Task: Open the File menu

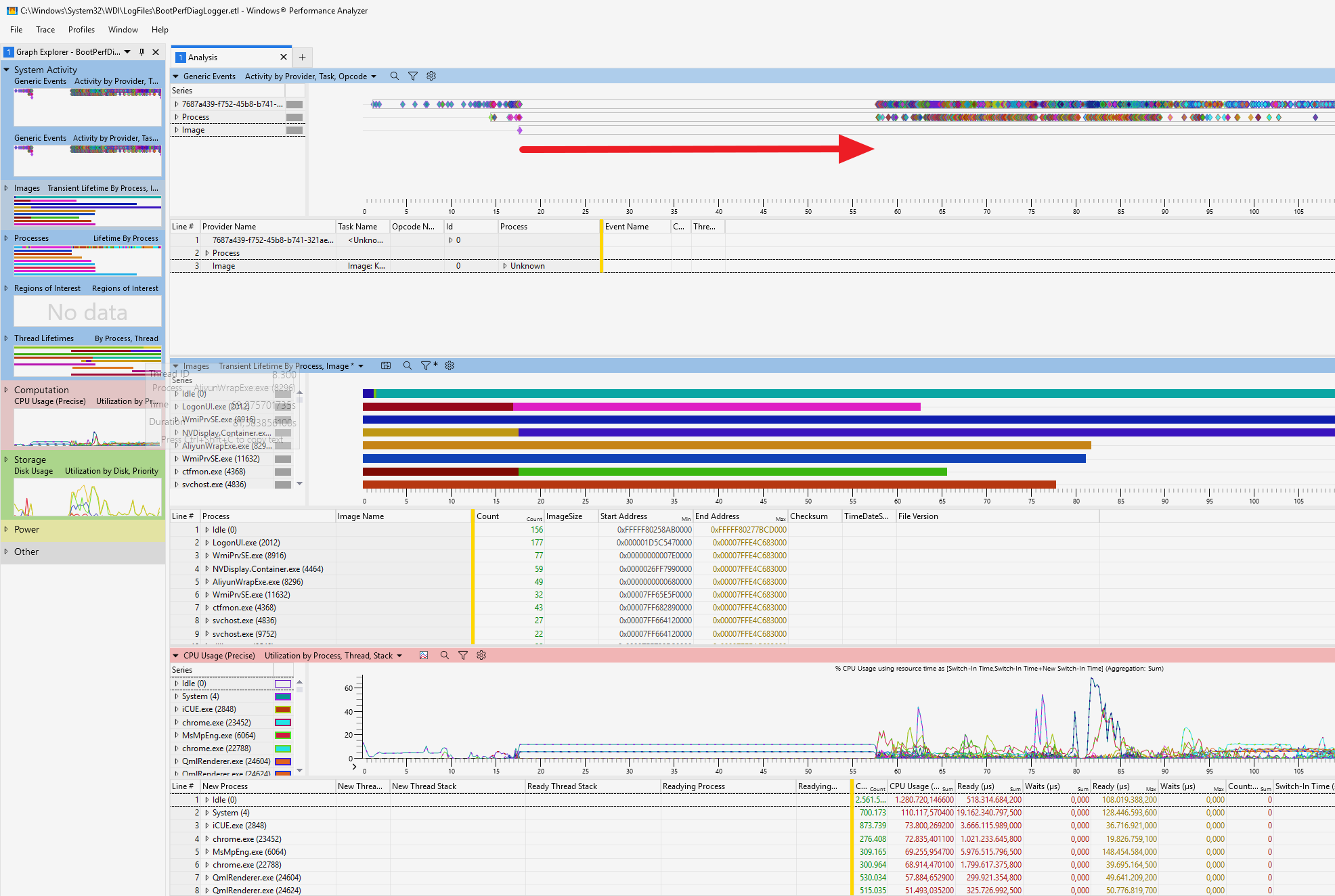Action: 16,30
